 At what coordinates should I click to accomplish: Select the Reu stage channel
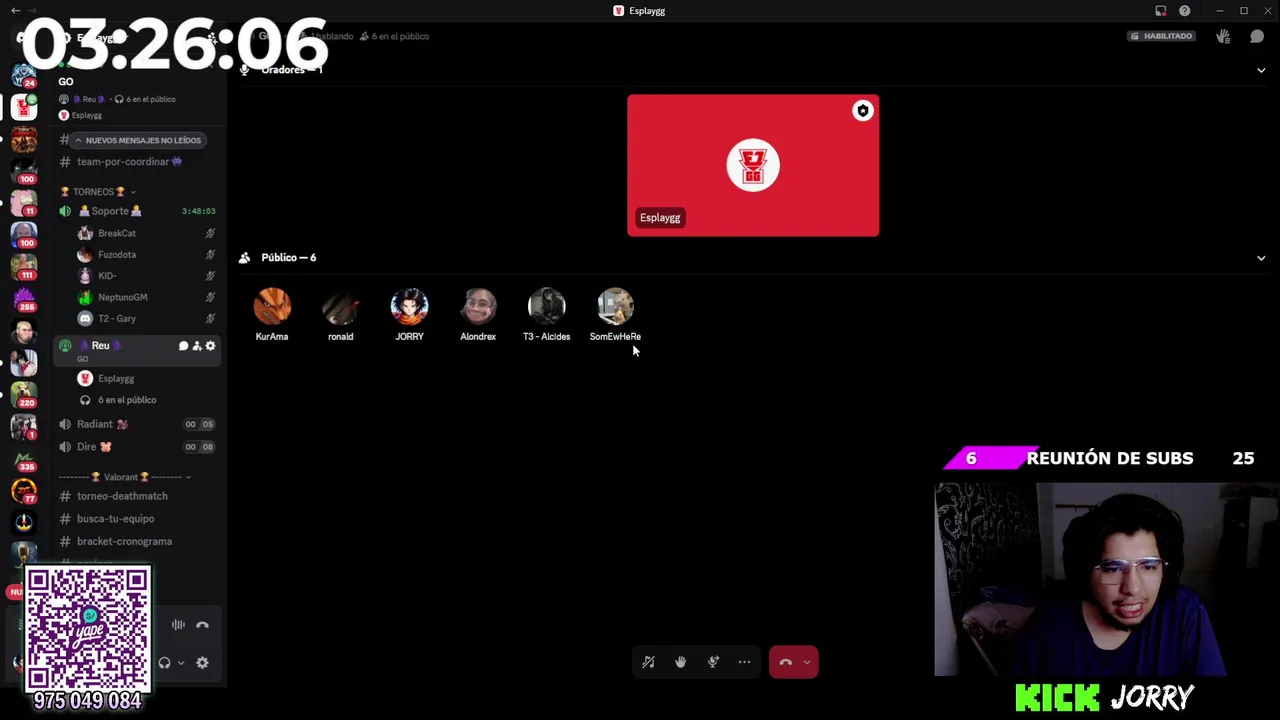point(137,349)
